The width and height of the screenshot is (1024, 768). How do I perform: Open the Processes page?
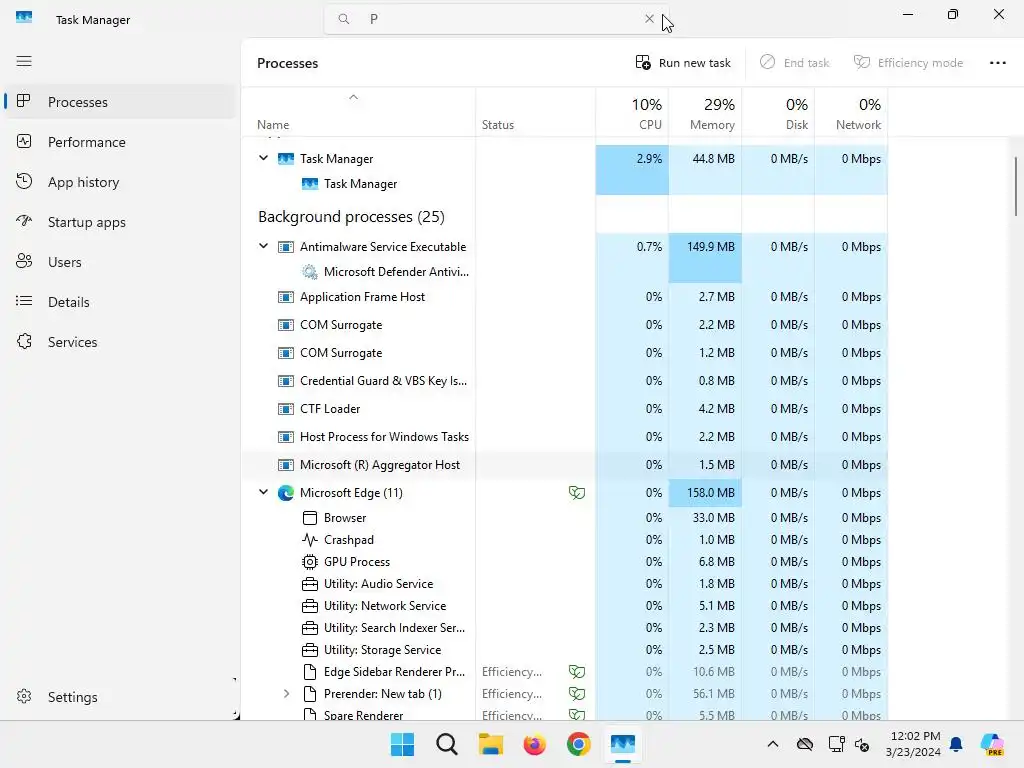[x=120, y=102]
